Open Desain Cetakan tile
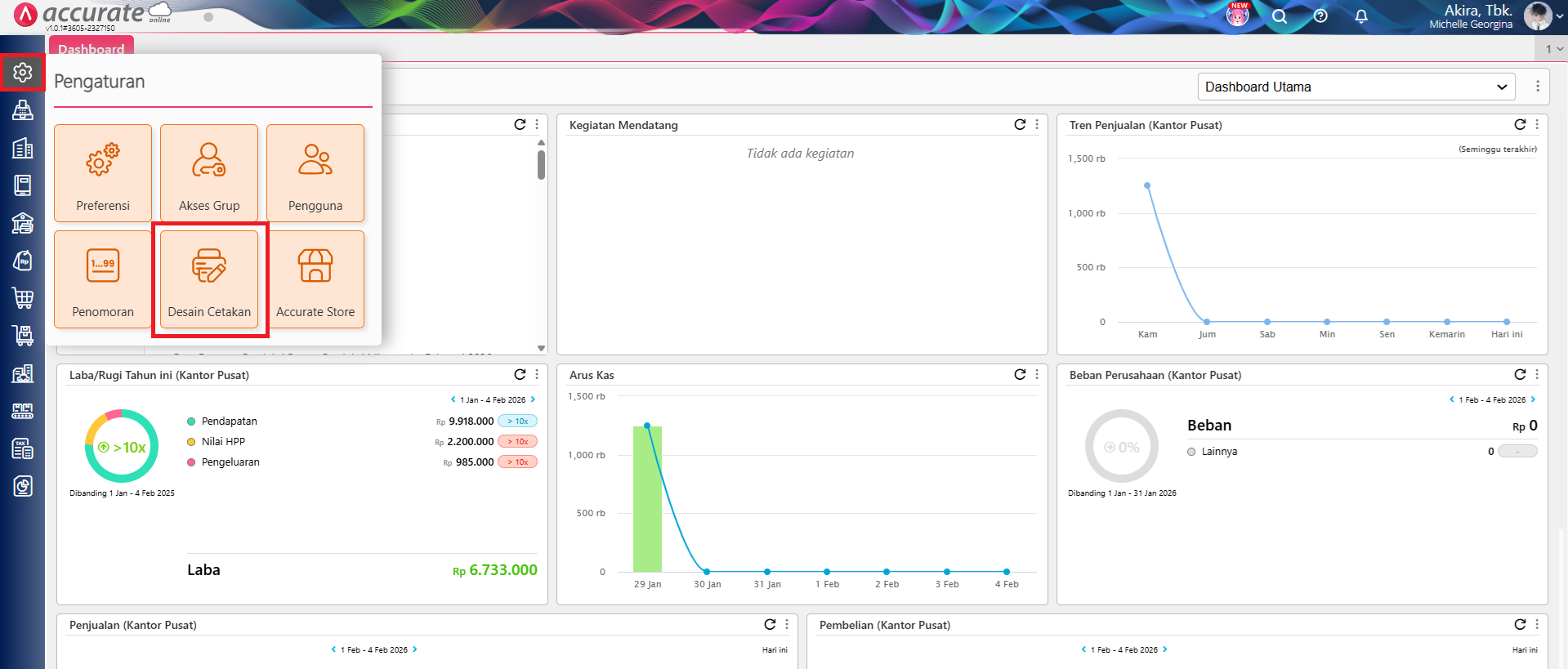Viewport: 1568px width, 669px height. 209,279
